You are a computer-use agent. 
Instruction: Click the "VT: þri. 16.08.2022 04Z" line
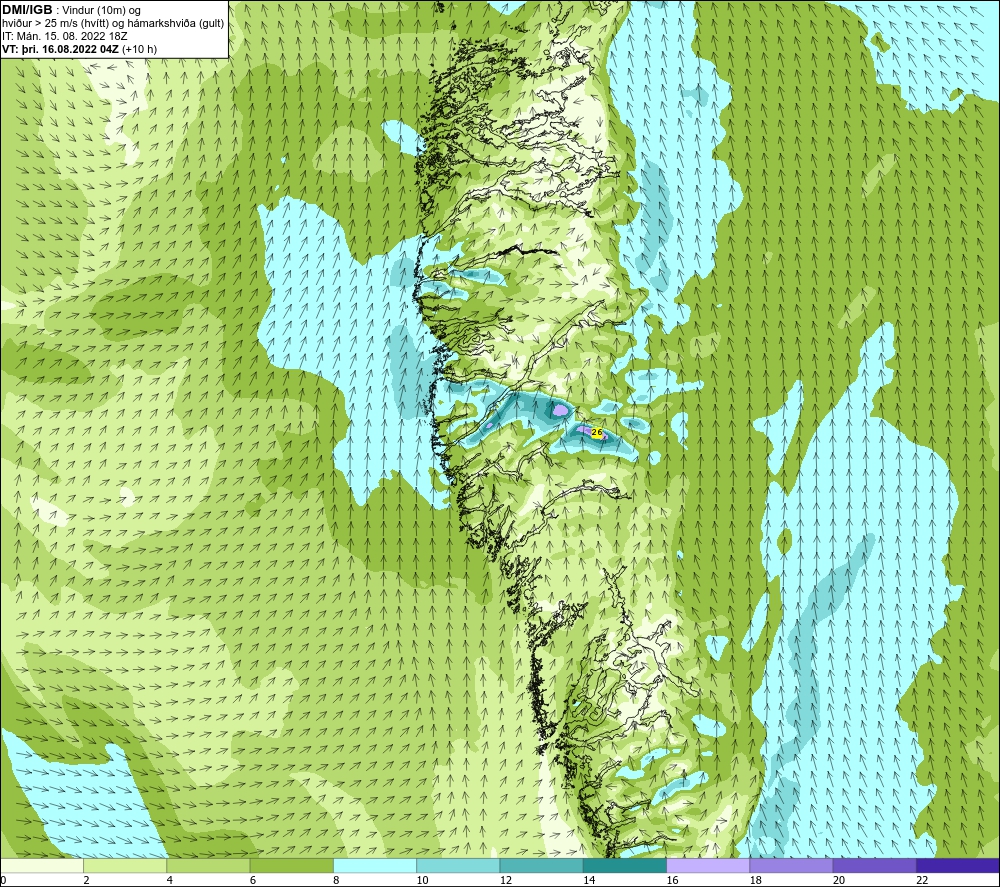click(x=60, y=48)
